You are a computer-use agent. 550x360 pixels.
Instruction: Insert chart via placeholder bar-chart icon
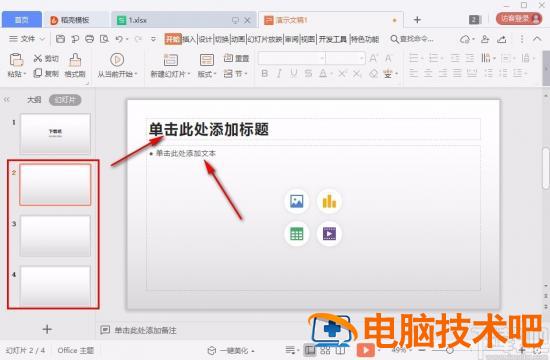tap(329, 201)
